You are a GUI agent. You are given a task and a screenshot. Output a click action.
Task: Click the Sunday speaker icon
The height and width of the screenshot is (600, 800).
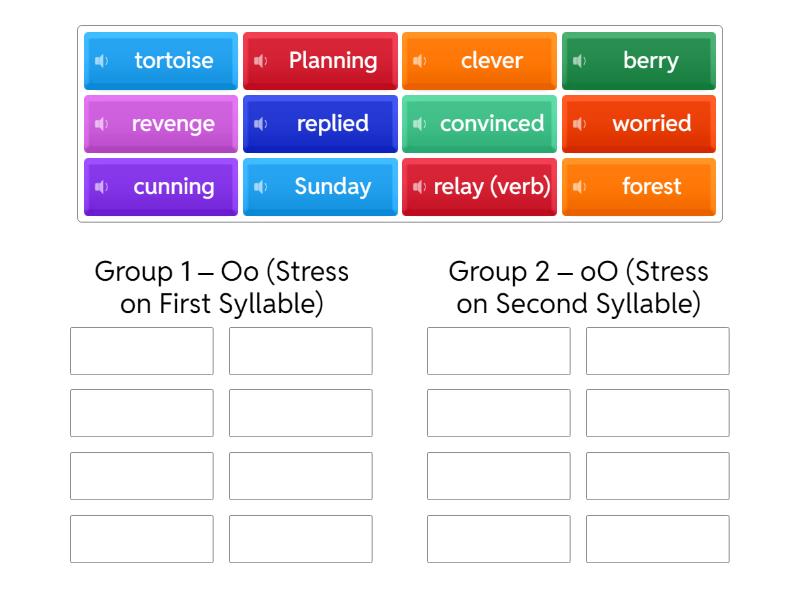point(260,187)
